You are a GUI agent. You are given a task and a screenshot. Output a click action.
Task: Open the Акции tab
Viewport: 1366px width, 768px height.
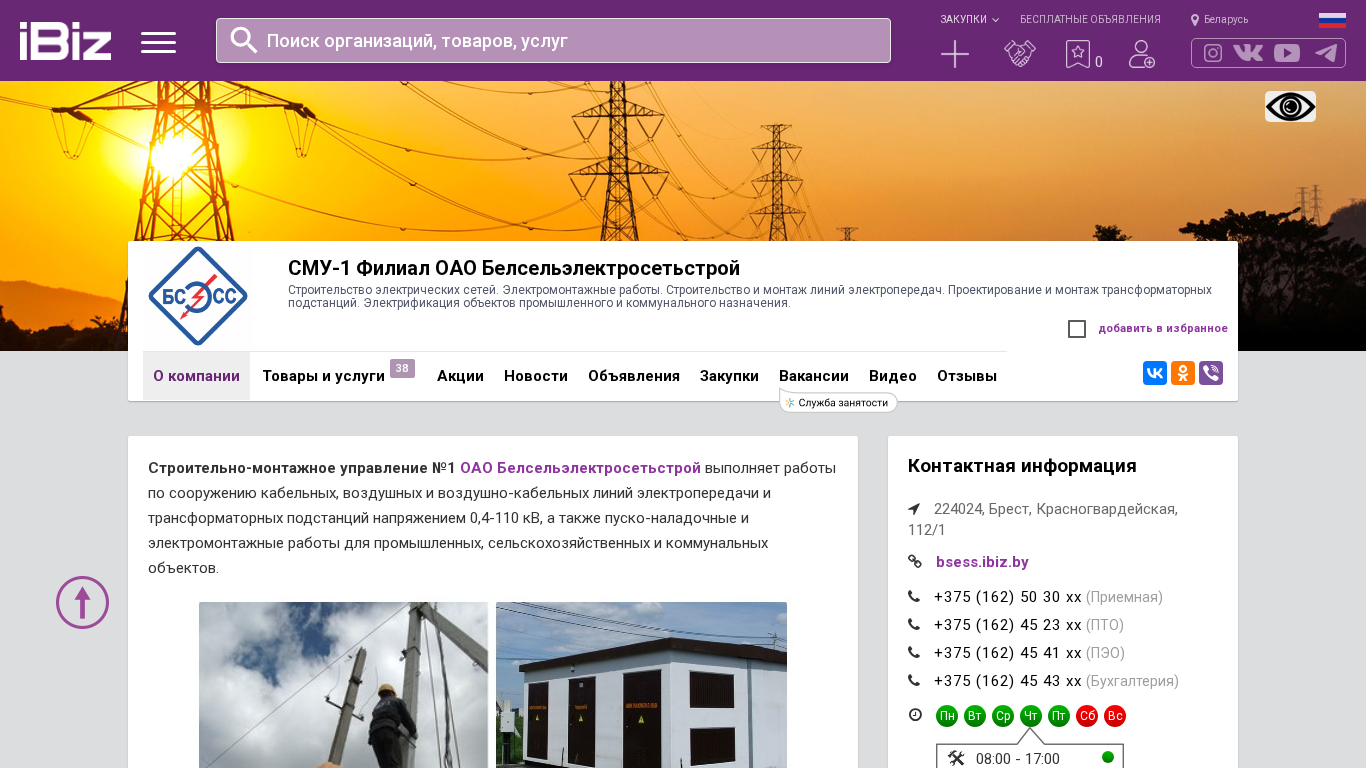point(460,376)
